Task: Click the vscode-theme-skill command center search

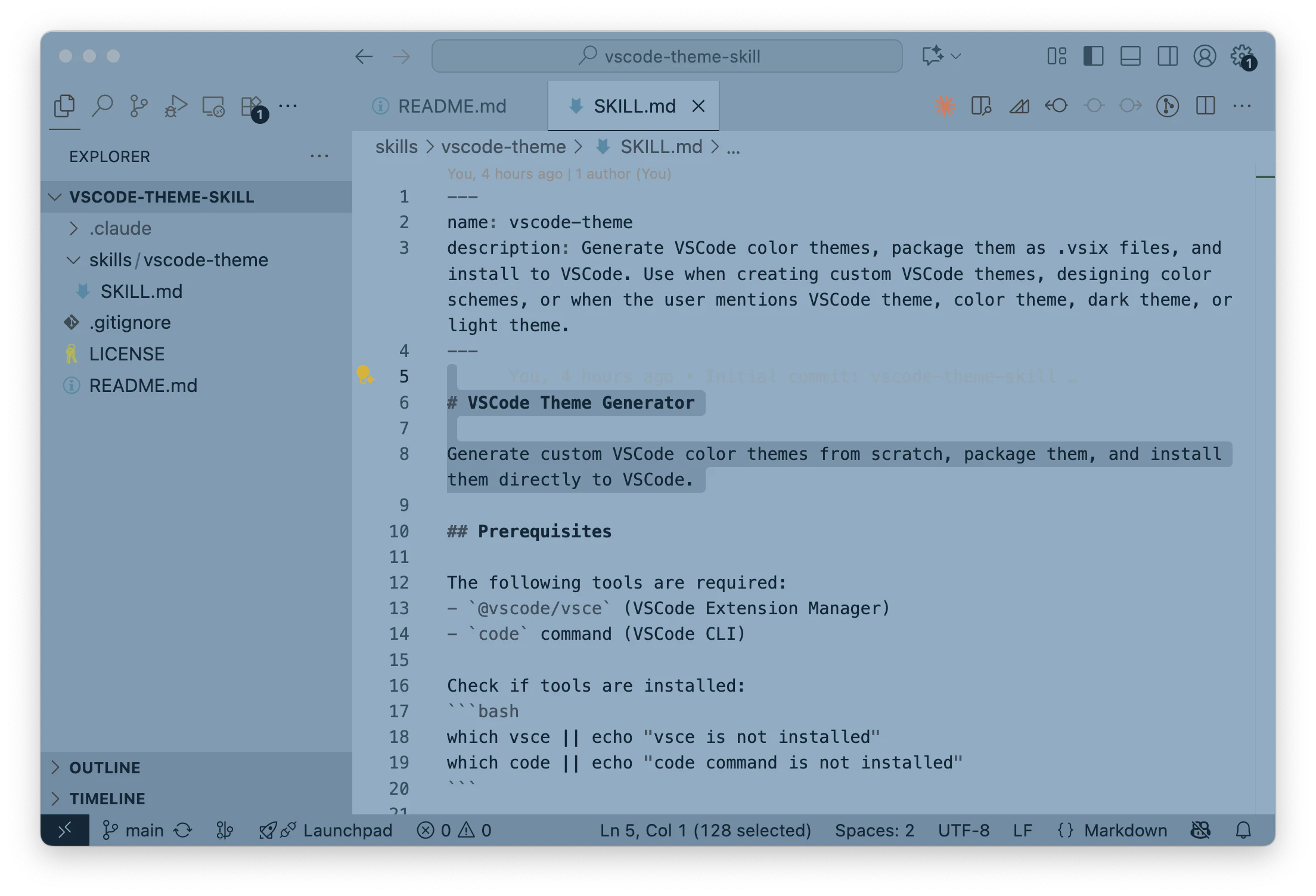Action: click(x=666, y=56)
